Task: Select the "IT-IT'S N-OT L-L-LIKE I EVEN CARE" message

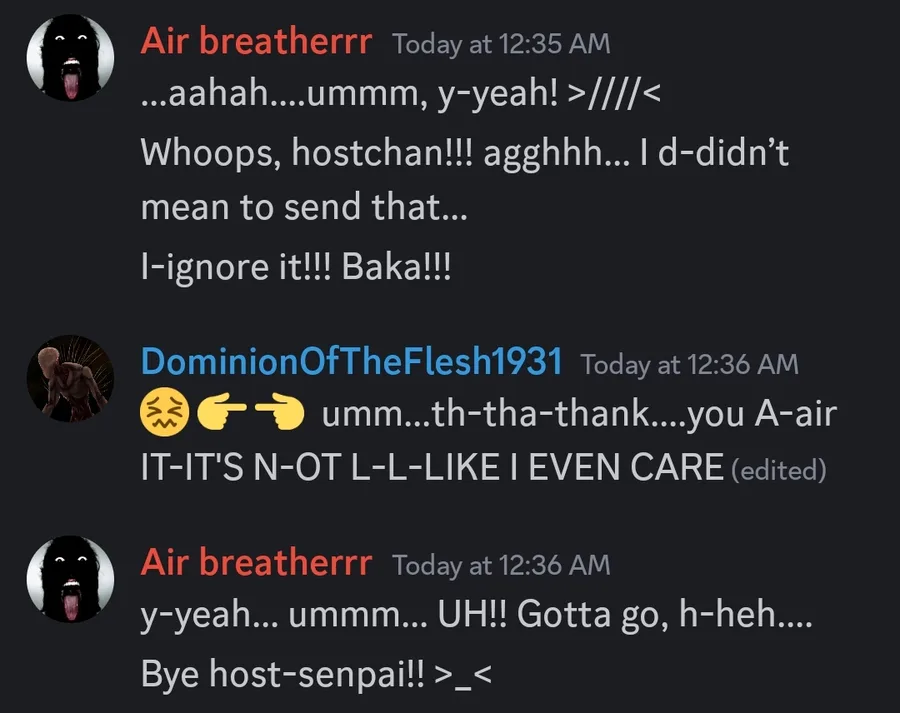Action: [x=432, y=469]
